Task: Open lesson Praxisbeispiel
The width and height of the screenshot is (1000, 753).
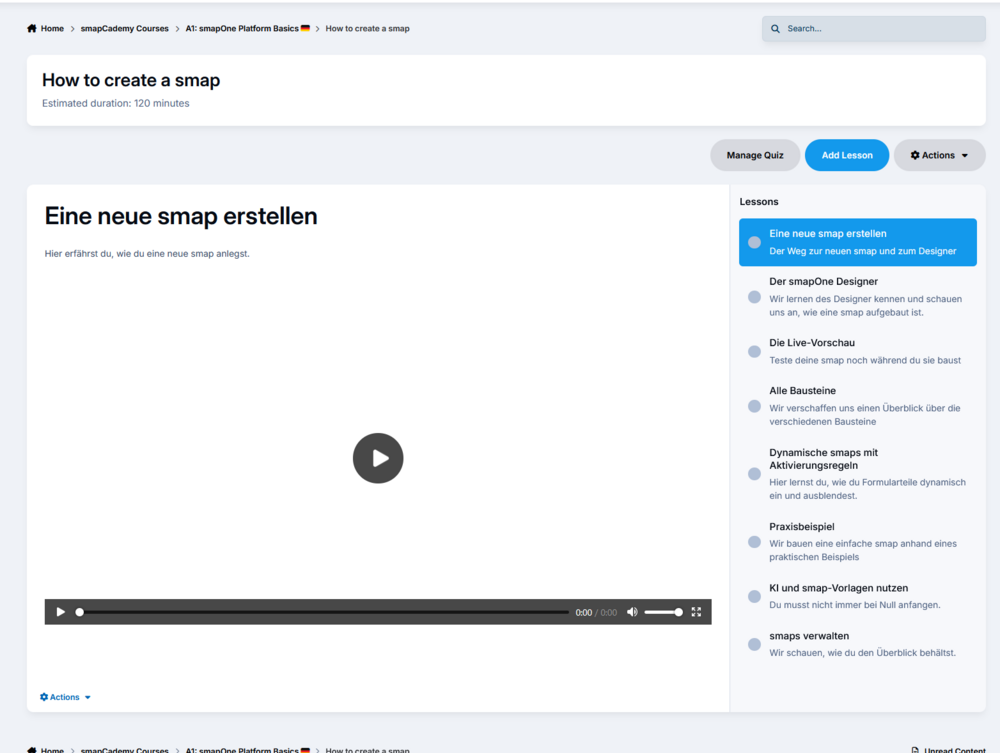Action: point(858,541)
